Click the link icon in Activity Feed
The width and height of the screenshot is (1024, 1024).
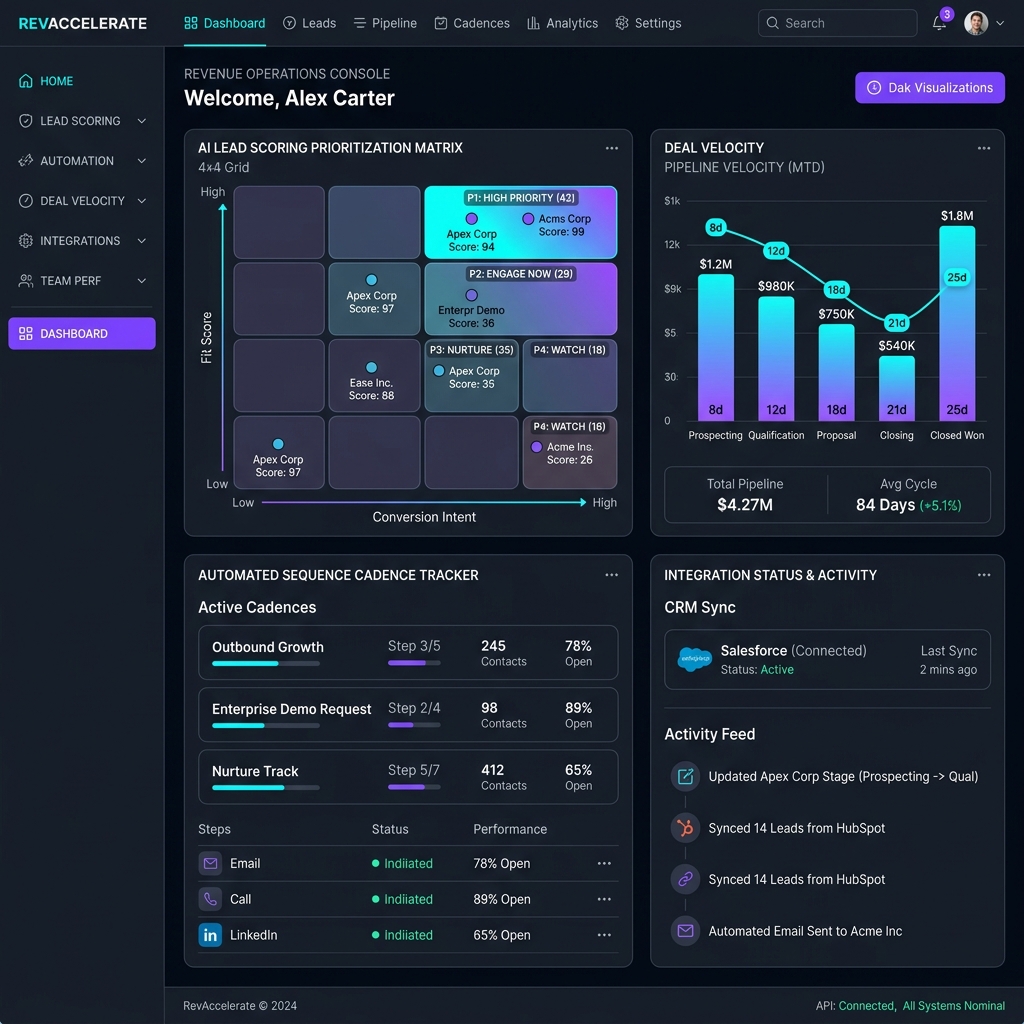tap(685, 880)
